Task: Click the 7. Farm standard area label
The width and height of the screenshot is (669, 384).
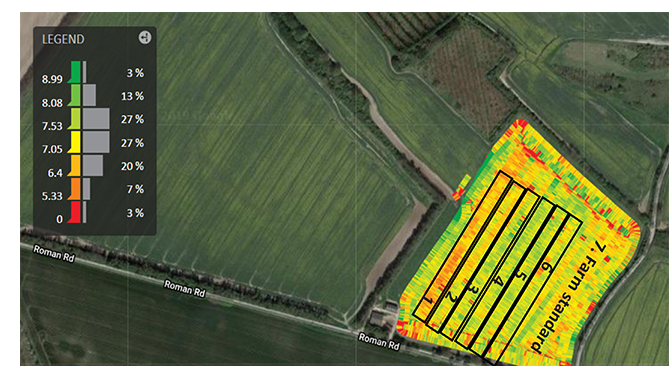Action: pyautogui.click(x=569, y=296)
